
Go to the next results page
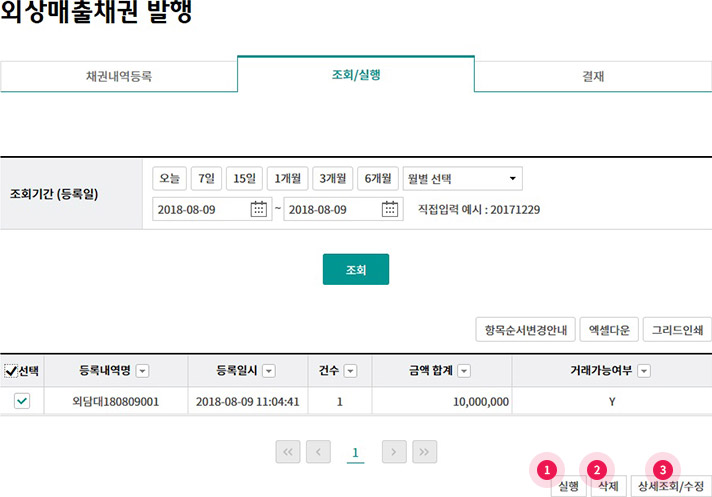pyautogui.click(x=394, y=452)
